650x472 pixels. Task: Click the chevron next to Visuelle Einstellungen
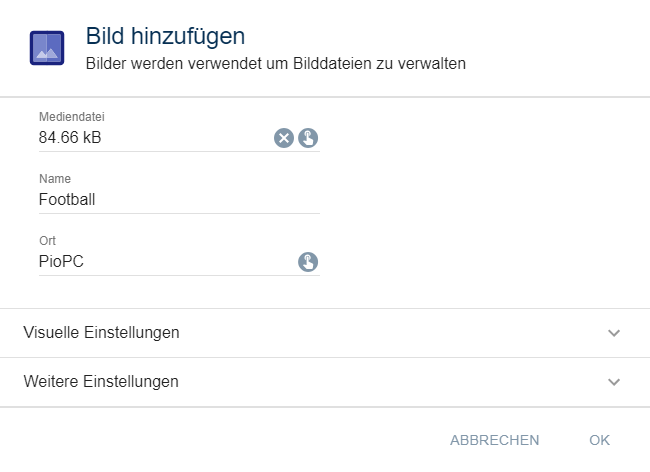(x=614, y=333)
